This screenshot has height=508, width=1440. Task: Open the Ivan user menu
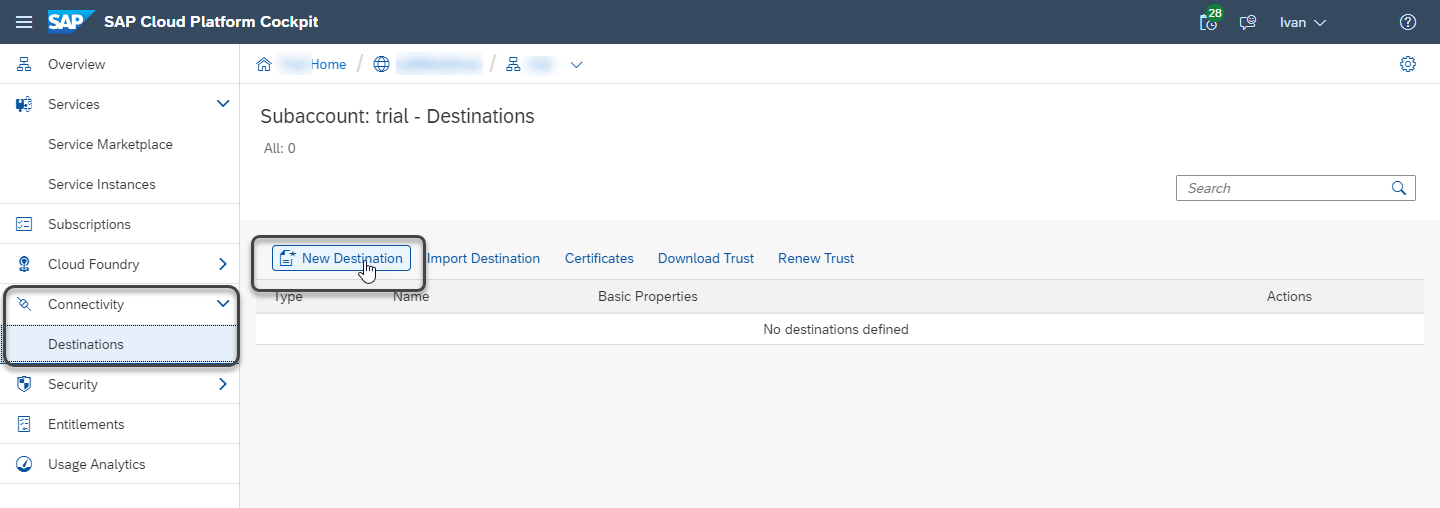(x=1303, y=22)
